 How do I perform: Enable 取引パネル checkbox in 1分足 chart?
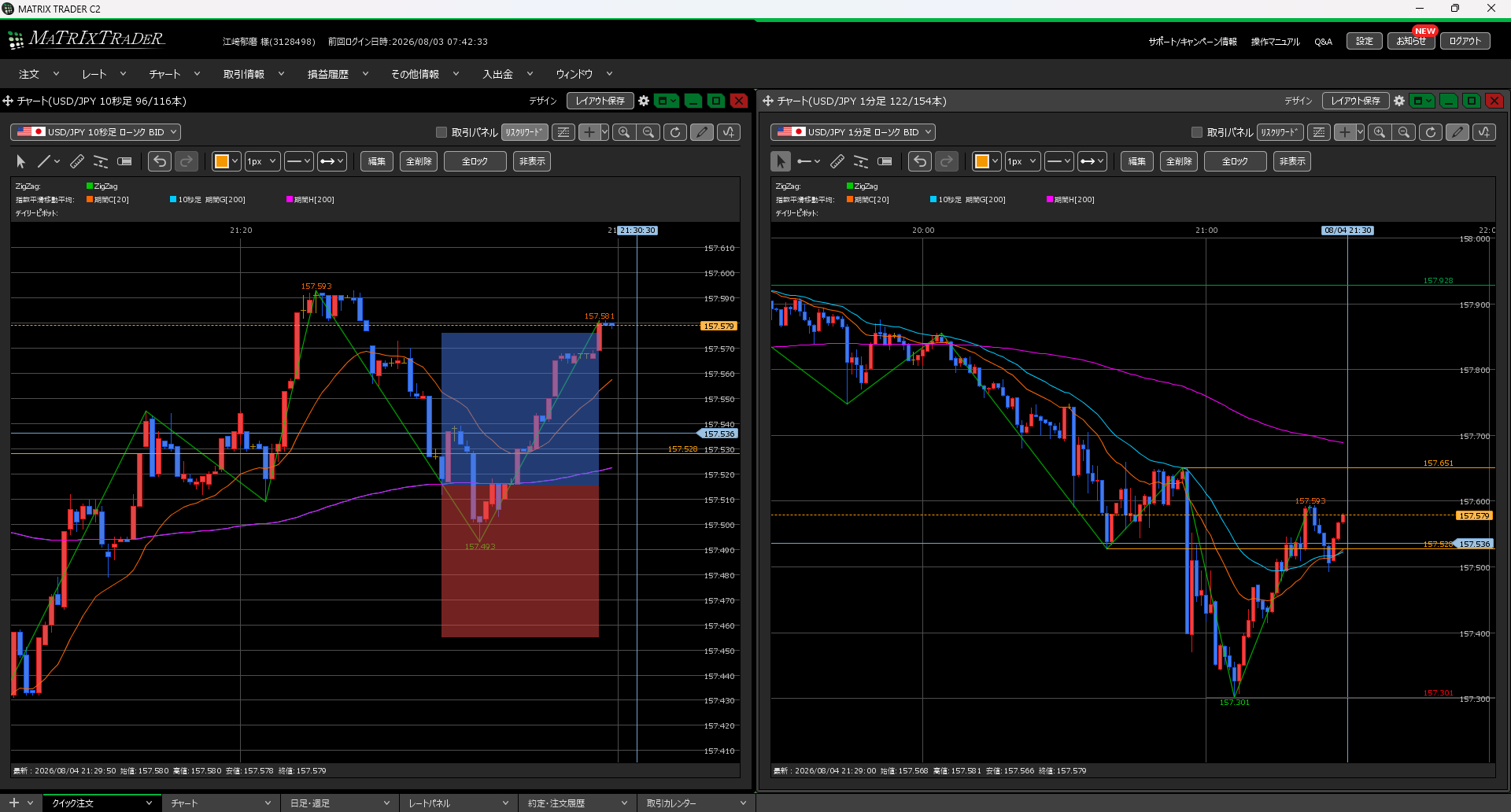1197,132
